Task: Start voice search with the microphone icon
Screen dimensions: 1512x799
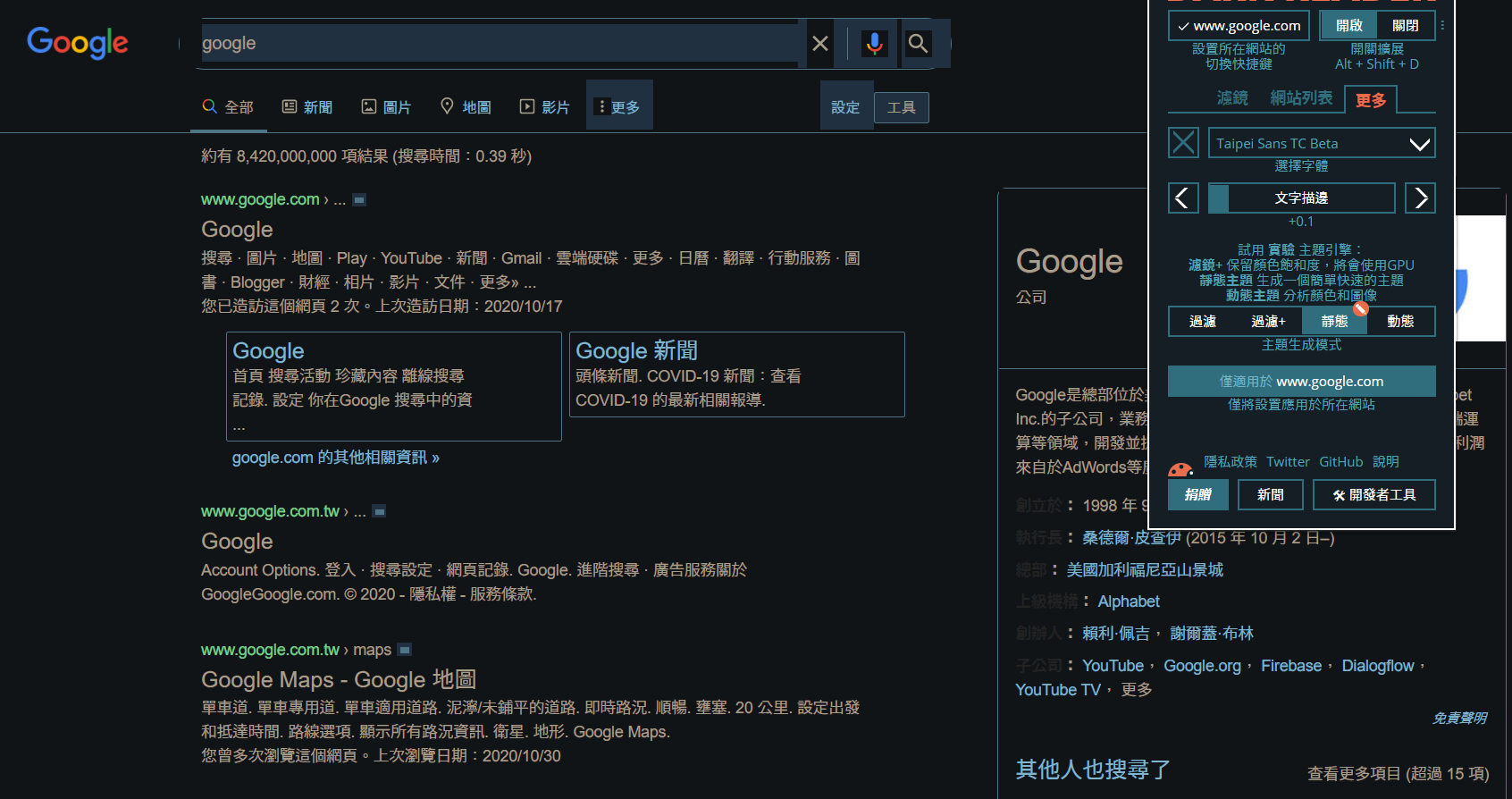Action: tap(874, 43)
